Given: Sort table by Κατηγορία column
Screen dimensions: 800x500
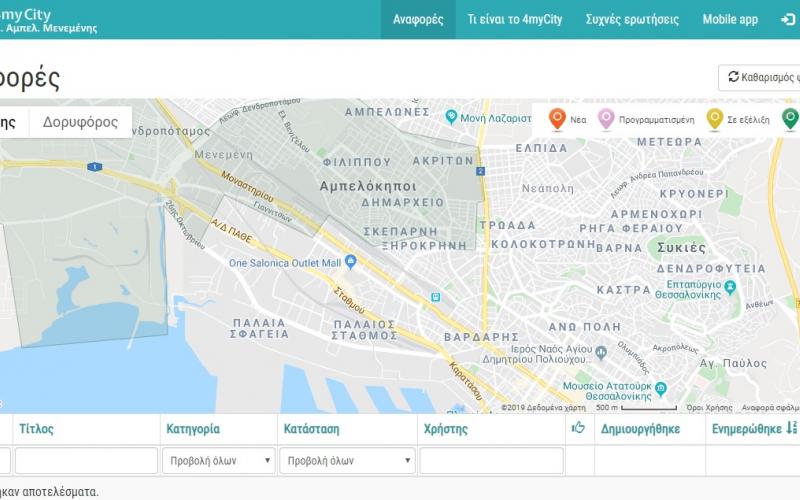Looking at the screenshot, I should (x=193, y=429).
